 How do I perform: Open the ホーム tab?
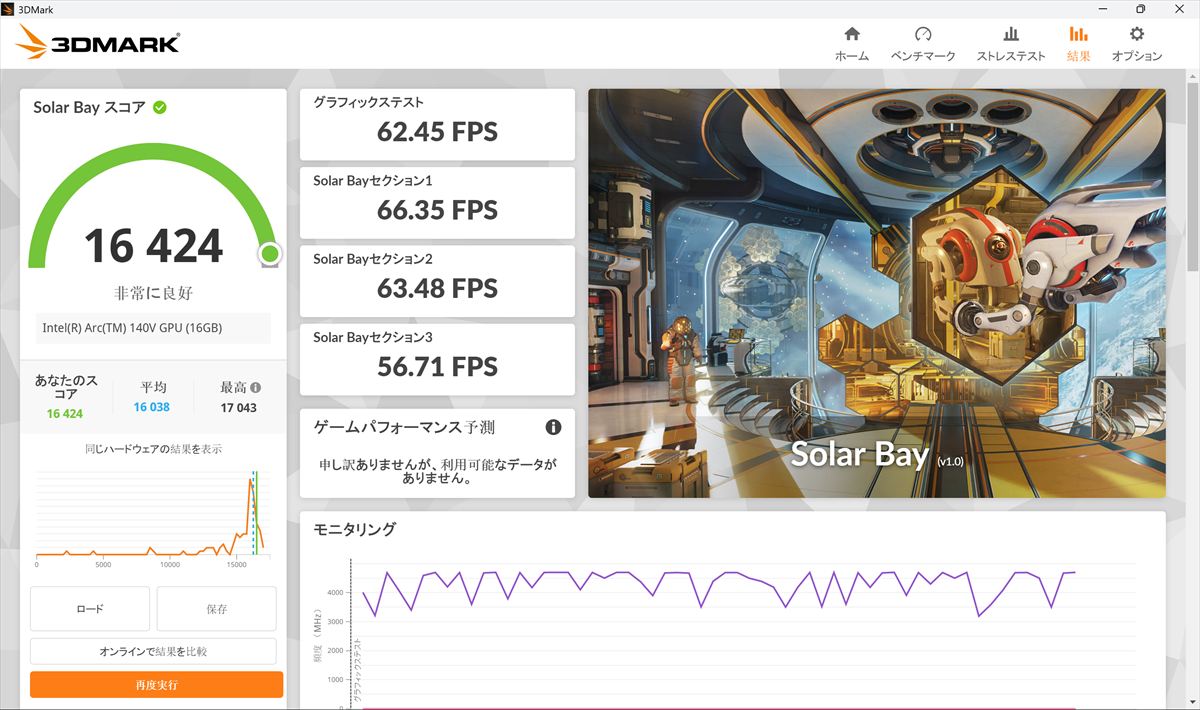click(852, 44)
